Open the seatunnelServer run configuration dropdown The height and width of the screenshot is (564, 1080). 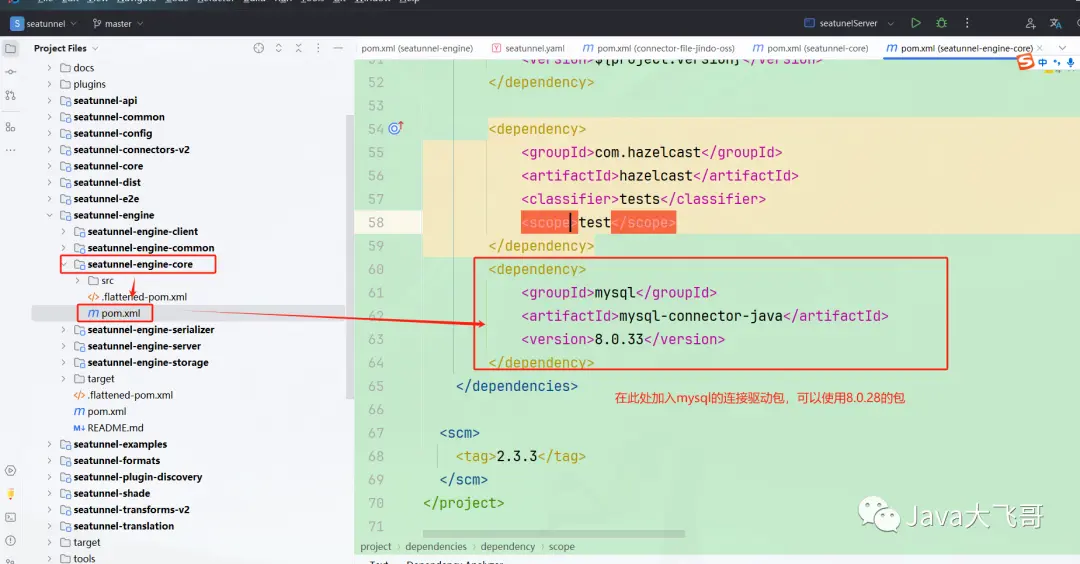849,23
